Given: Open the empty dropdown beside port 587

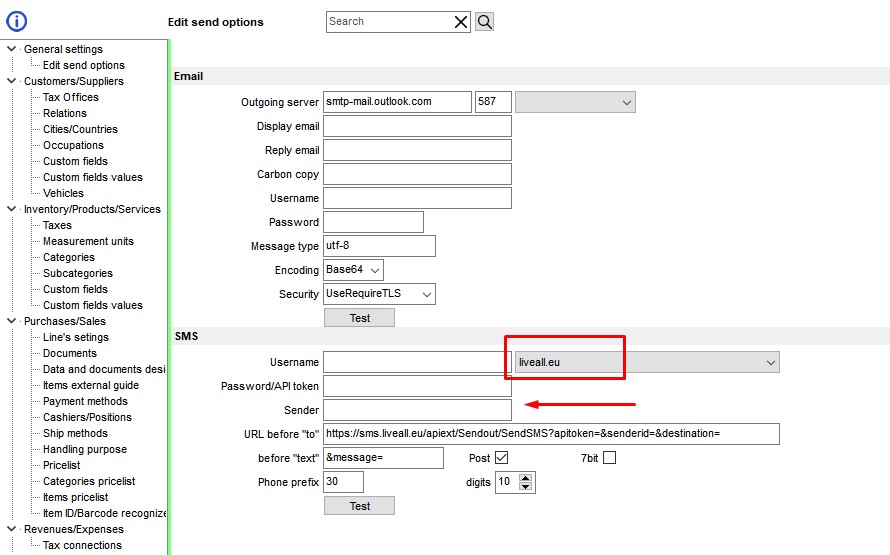Looking at the screenshot, I should (x=576, y=102).
